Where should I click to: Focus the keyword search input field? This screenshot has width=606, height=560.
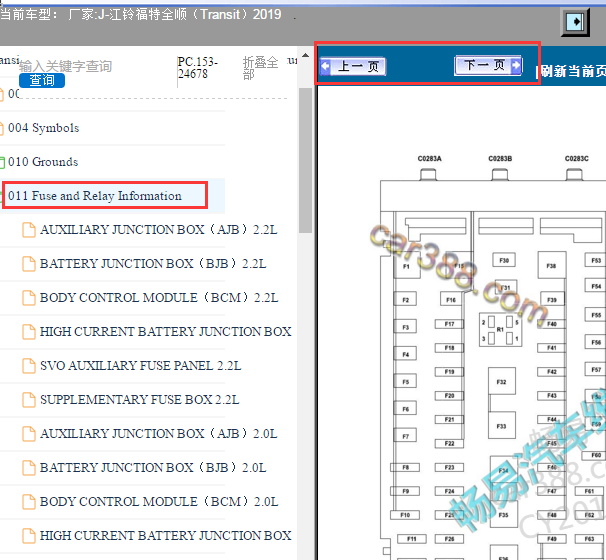click(66, 66)
